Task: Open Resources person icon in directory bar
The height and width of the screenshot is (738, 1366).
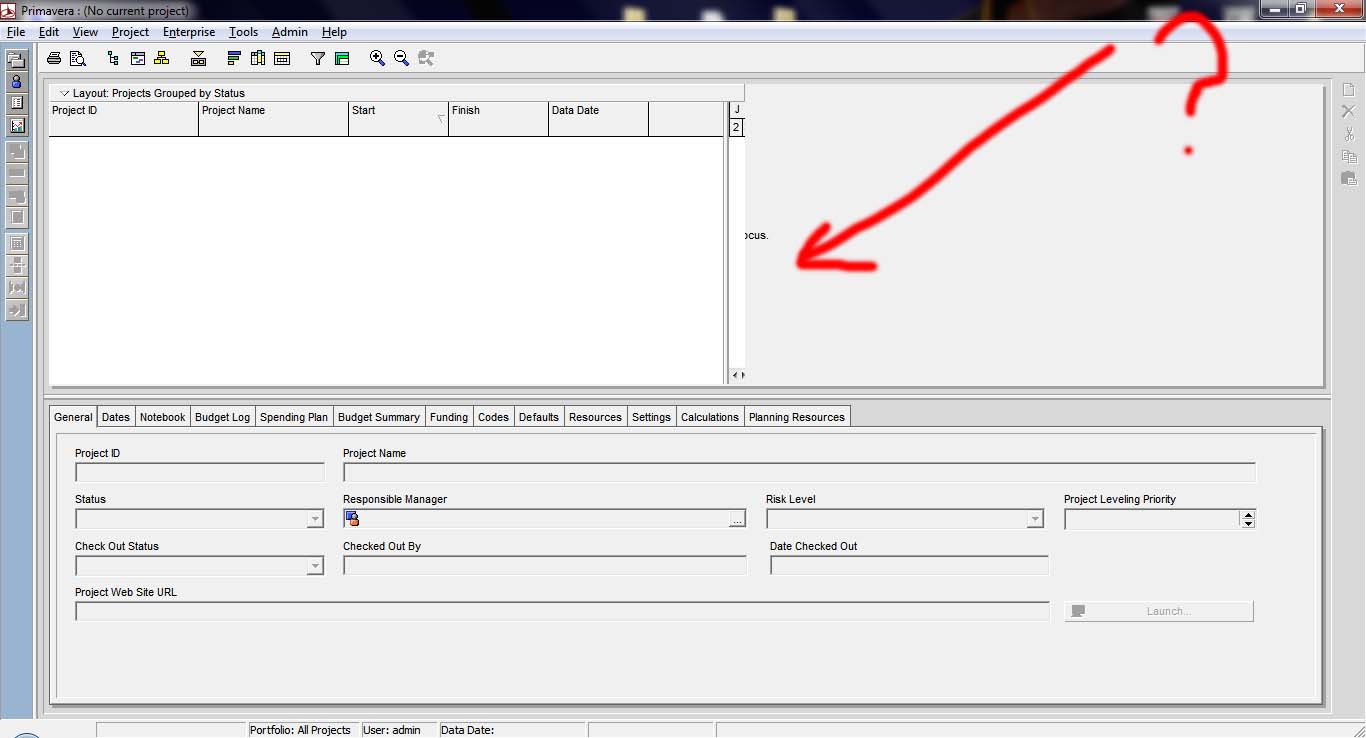Action: click(17, 82)
